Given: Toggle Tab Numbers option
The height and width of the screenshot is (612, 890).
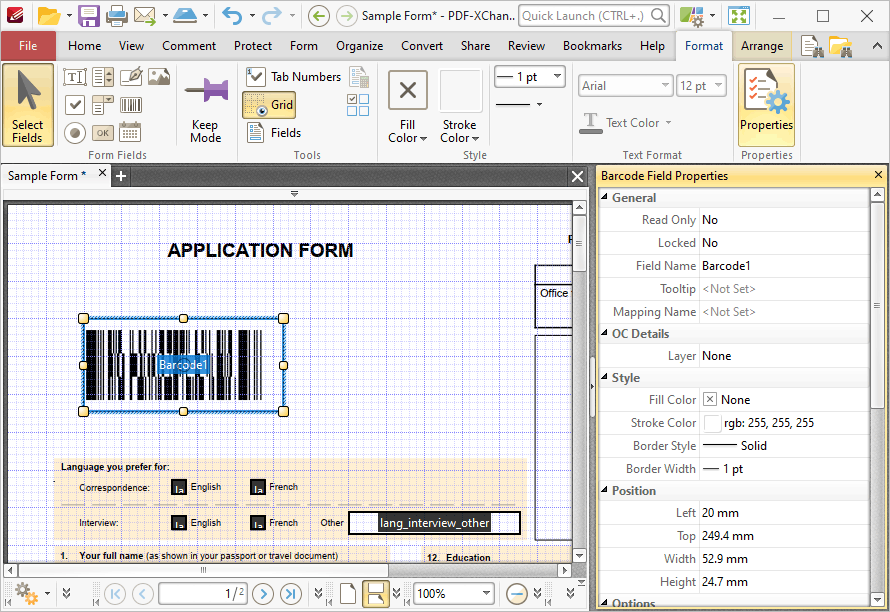Looking at the screenshot, I should (294, 77).
